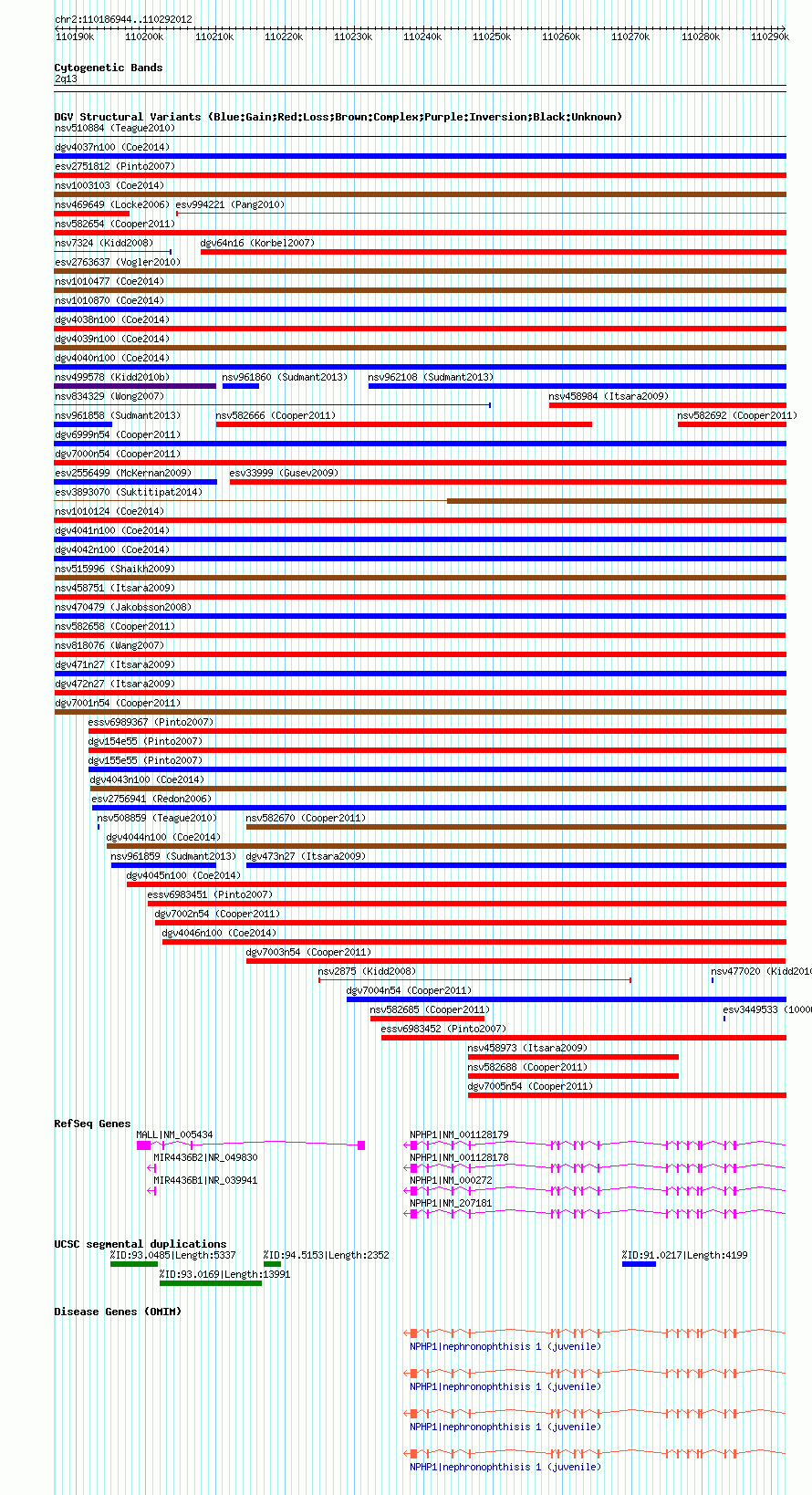Viewport: 812px width, 1495px height.
Task: Click nsv508859 (Teague2010) label
Action: [157, 818]
